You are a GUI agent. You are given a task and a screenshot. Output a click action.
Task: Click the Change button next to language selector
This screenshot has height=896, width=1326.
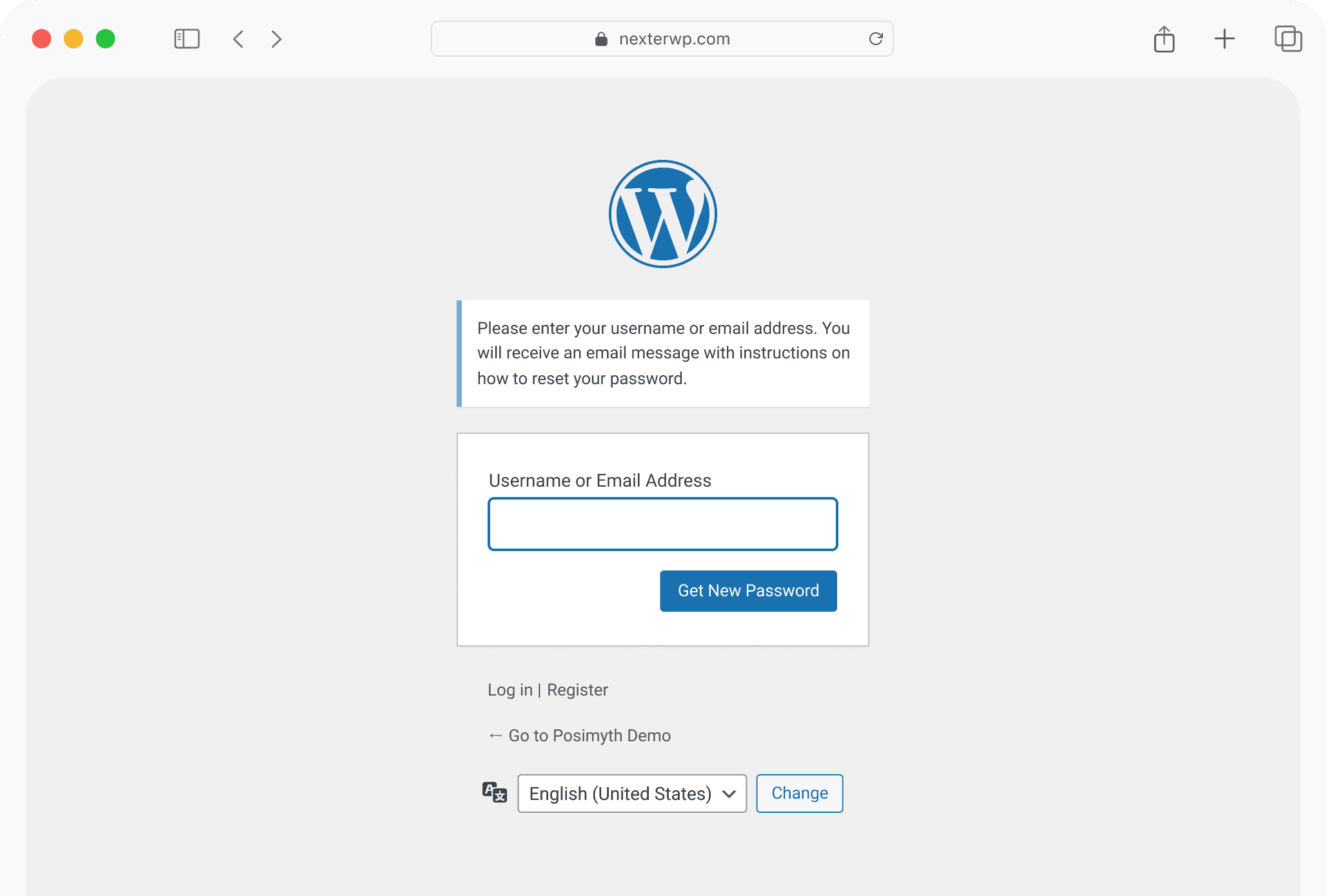pyautogui.click(x=799, y=793)
